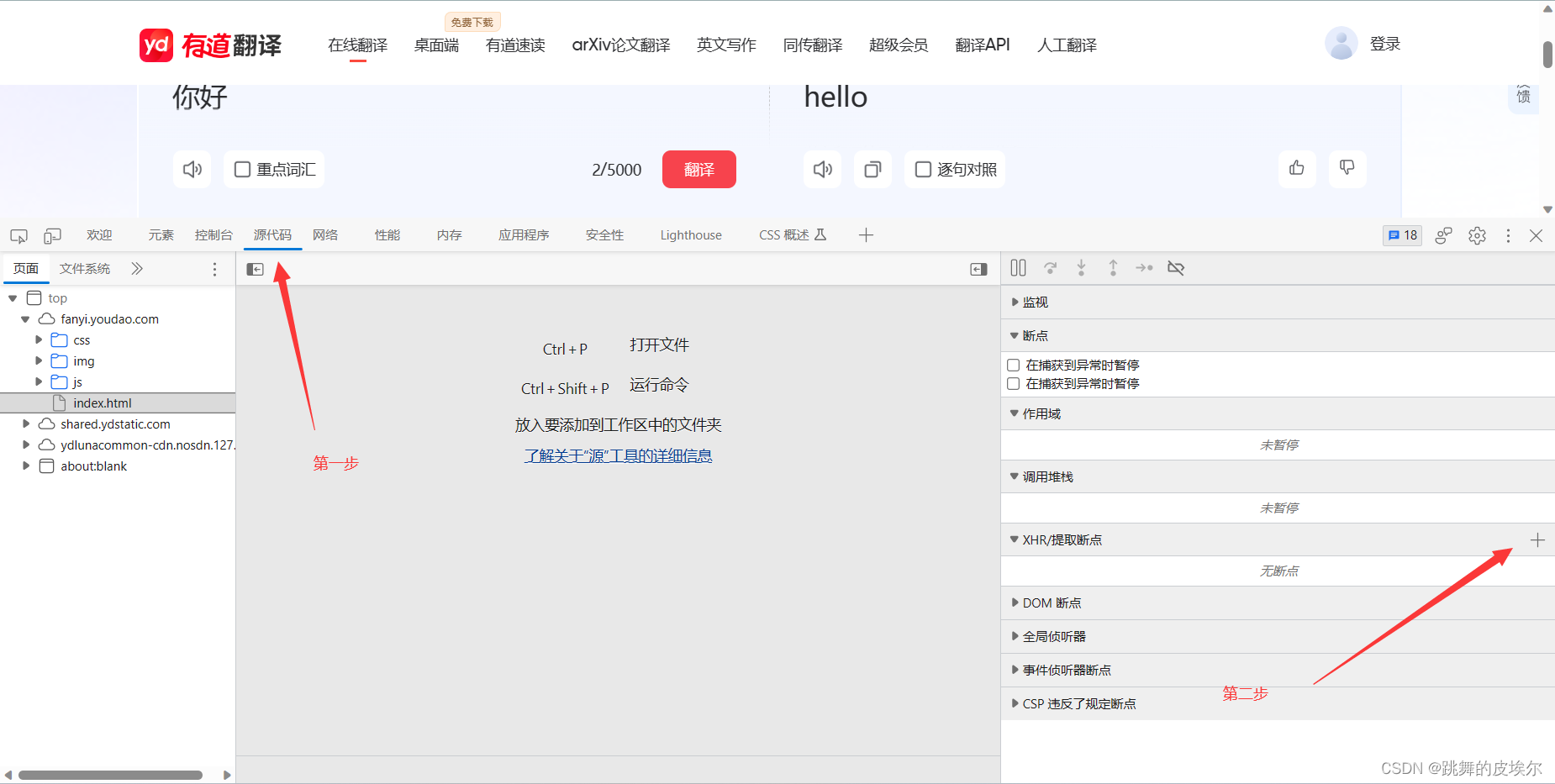Click step over next function call
This screenshot has width=1555, height=784.
(x=1050, y=268)
